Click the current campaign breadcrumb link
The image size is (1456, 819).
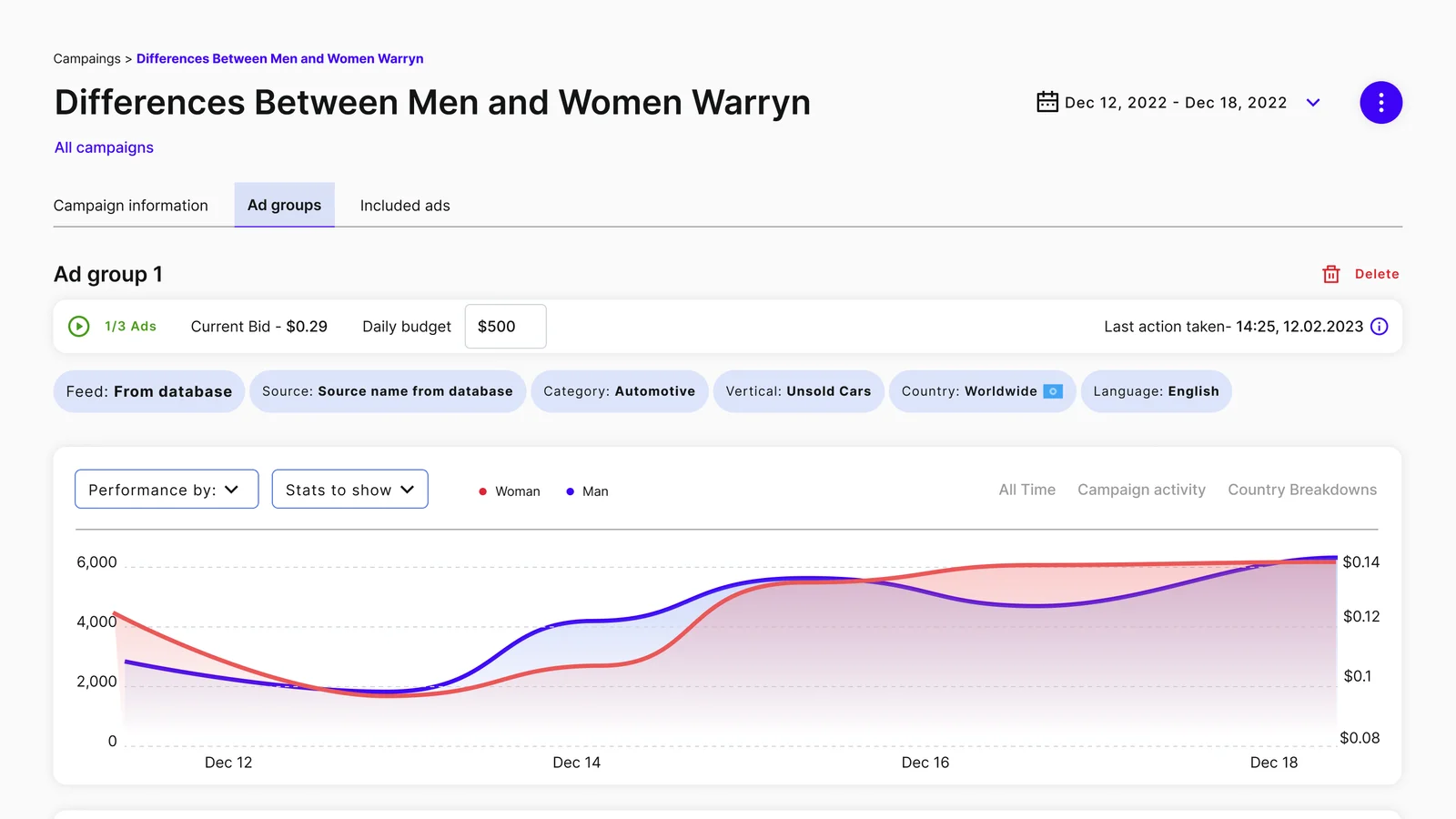(280, 58)
